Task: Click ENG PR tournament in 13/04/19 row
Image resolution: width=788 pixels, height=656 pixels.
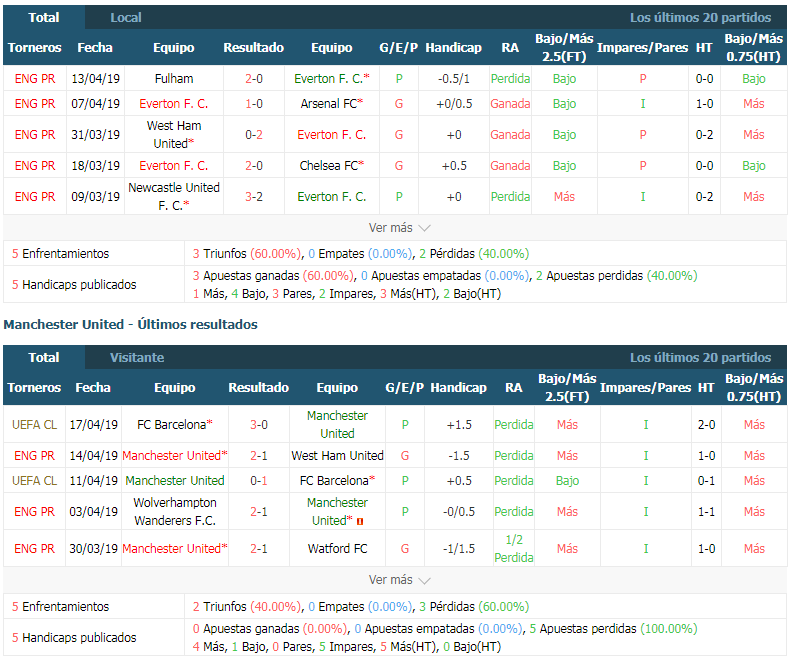Action: pos(35,78)
